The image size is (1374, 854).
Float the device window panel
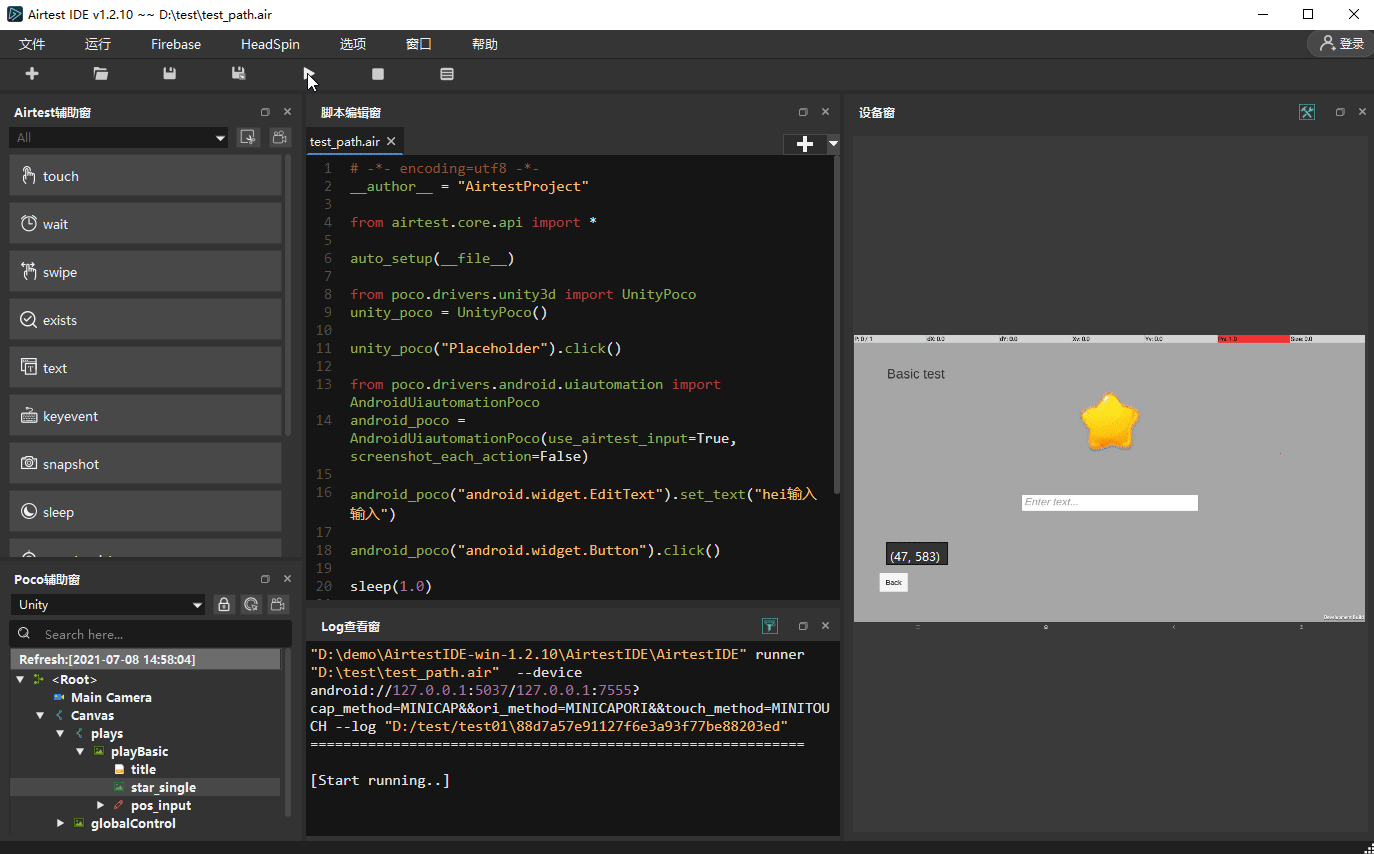click(1340, 112)
